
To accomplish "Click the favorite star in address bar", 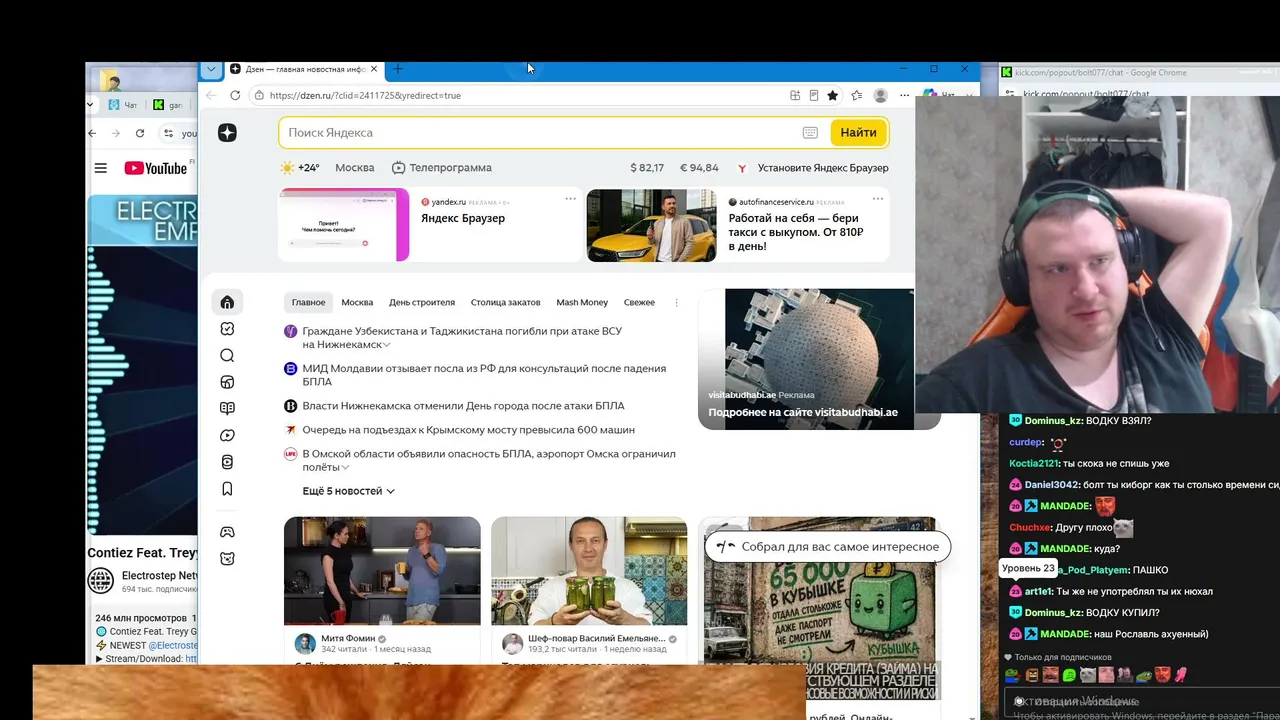I will (x=831, y=95).
